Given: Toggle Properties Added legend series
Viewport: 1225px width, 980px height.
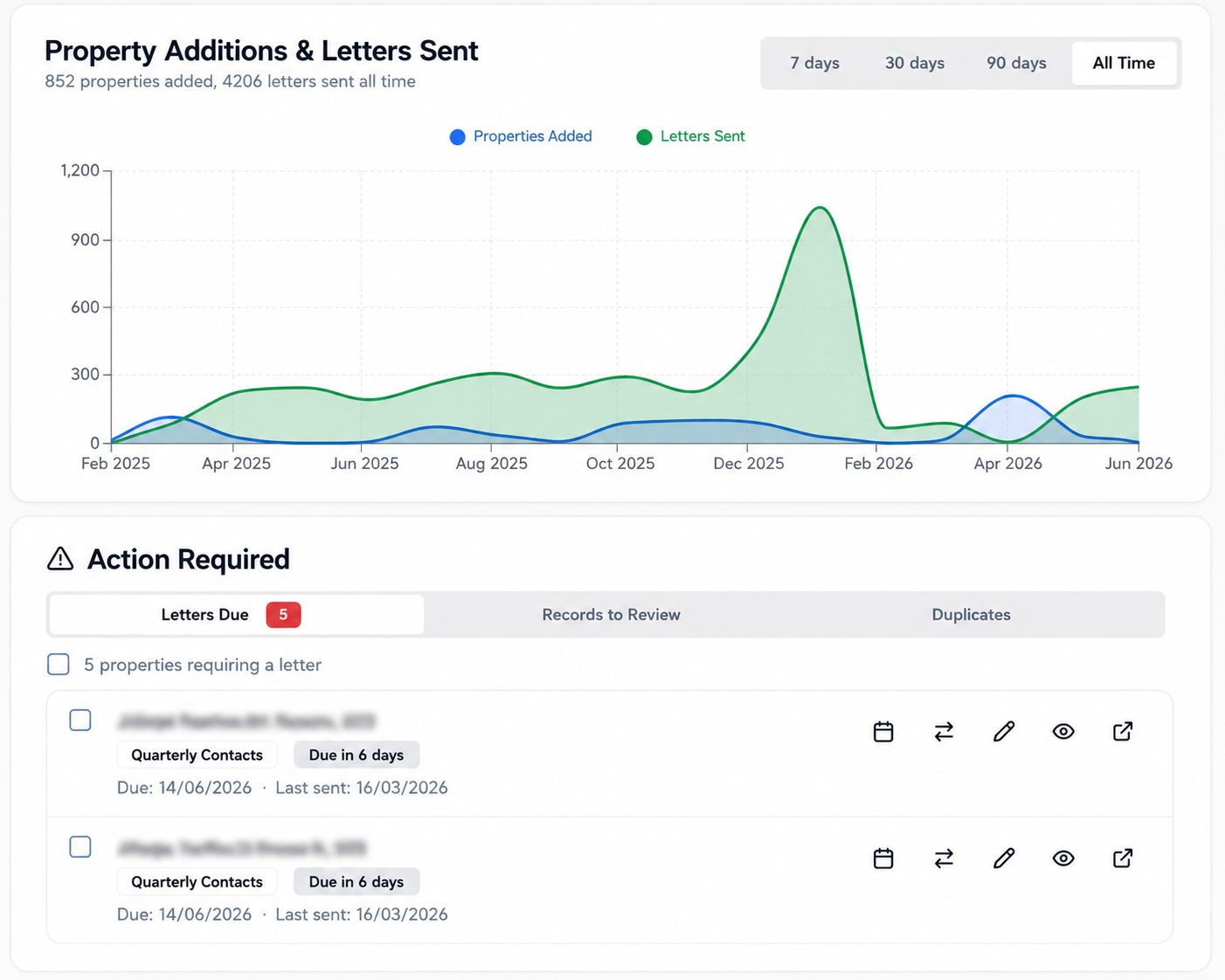Looking at the screenshot, I should pos(521,136).
